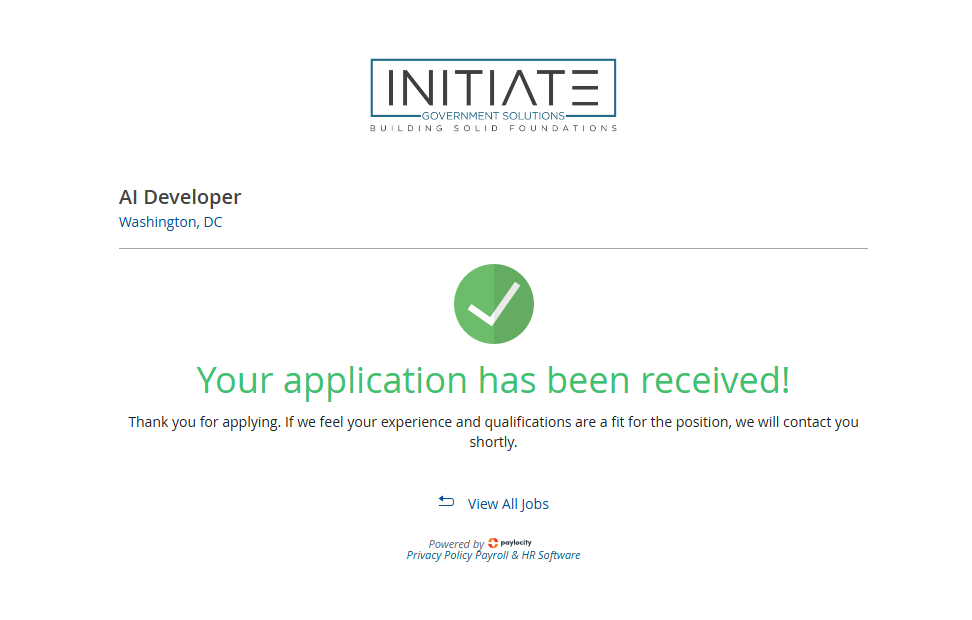Click the orange Paylocity swirl icon

[x=493, y=543]
